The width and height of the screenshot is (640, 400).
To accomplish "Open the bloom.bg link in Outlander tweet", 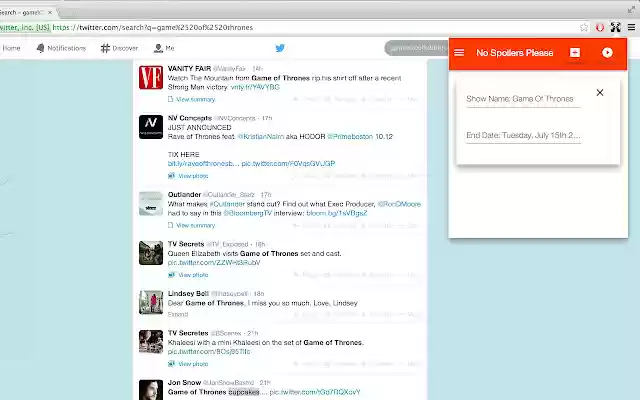I will point(337,213).
